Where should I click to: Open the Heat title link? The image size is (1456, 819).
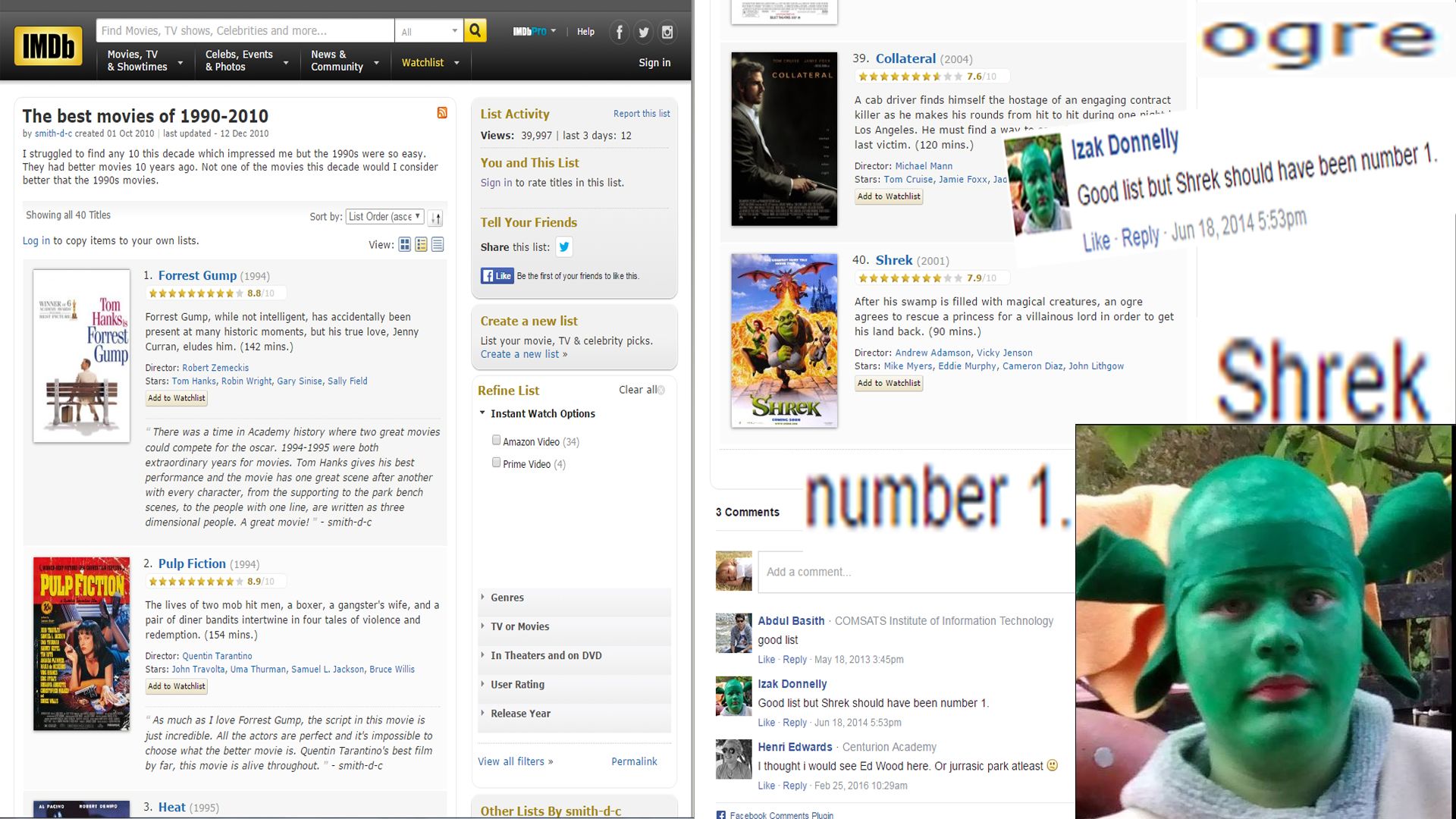(x=171, y=807)
